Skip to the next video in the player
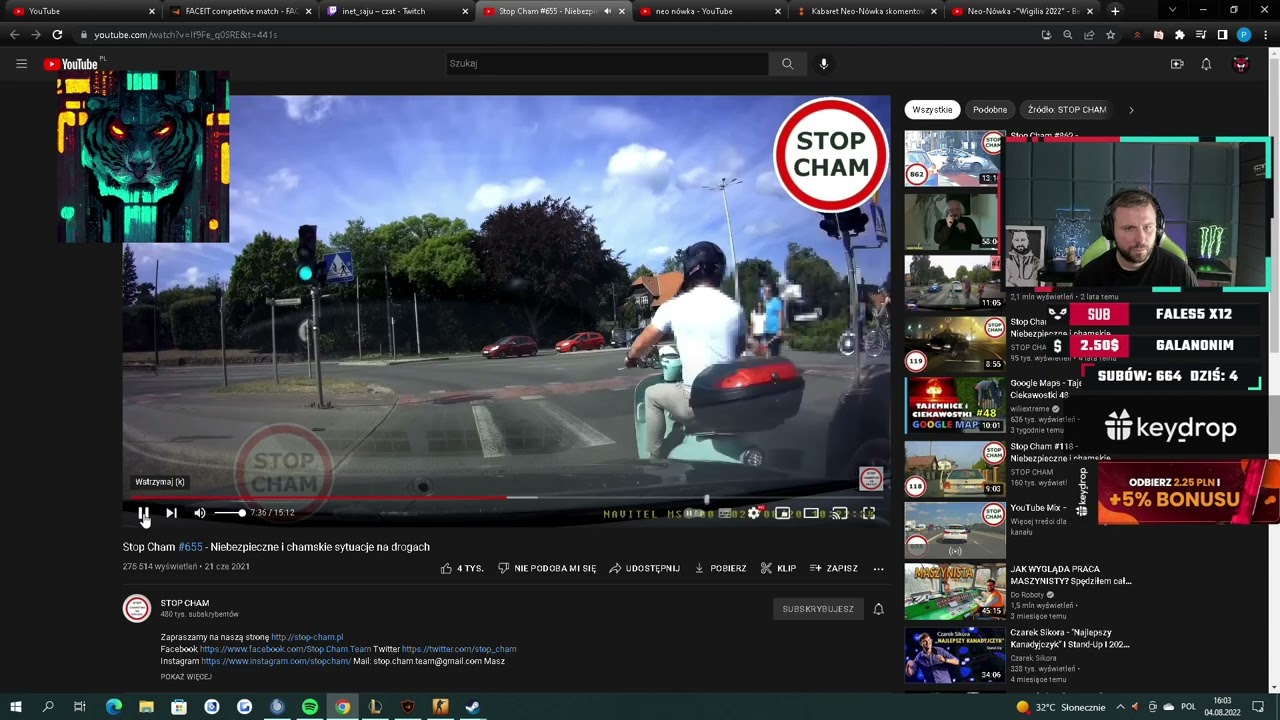1280x720 pixels. (x=171, y=513)
